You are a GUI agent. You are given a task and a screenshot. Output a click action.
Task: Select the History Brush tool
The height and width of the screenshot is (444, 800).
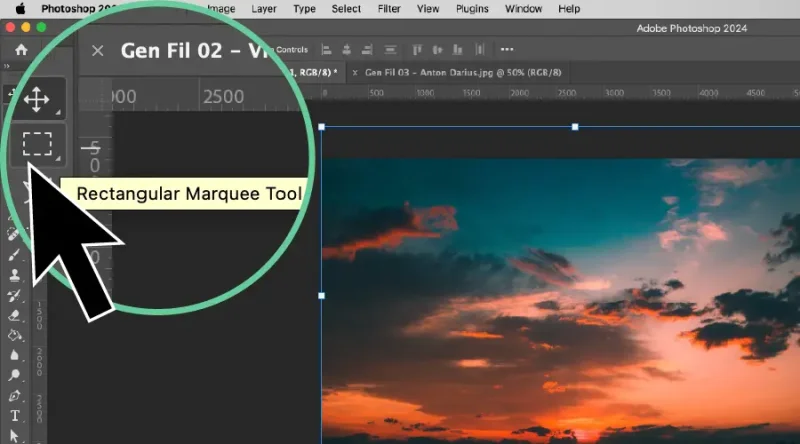tap(14, 295)
